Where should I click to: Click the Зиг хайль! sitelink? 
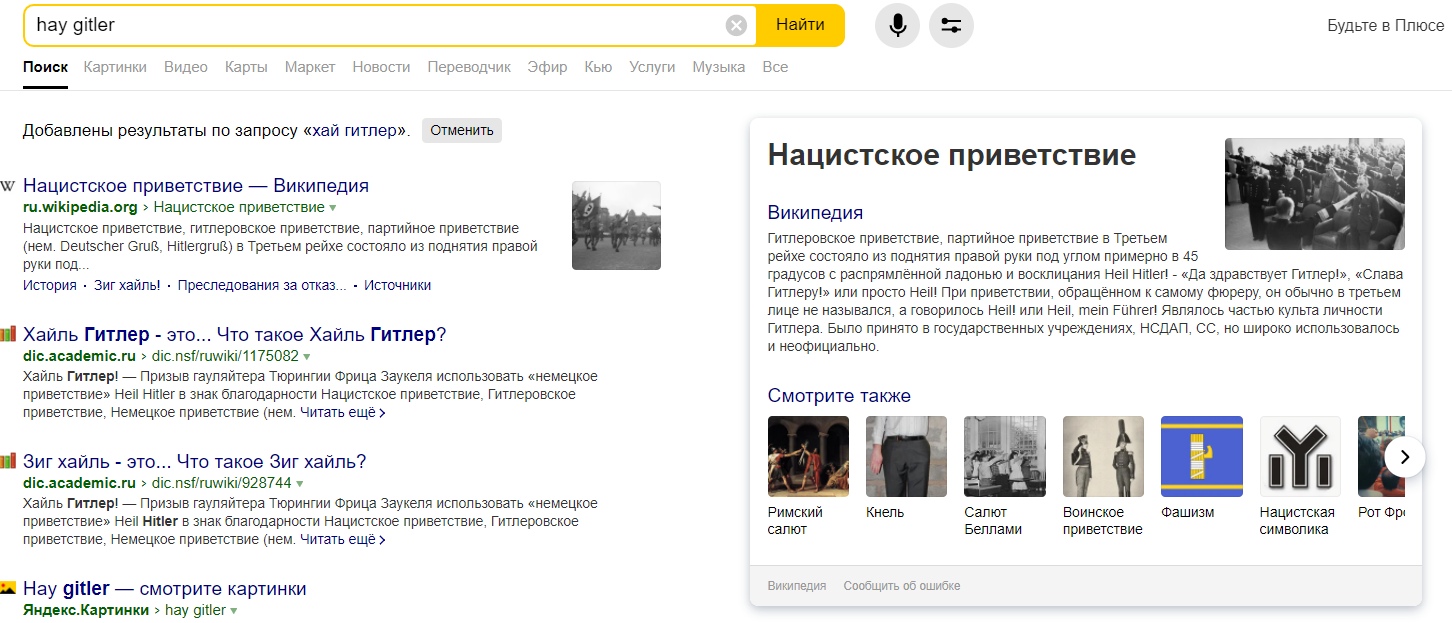(x=127, y=285)
